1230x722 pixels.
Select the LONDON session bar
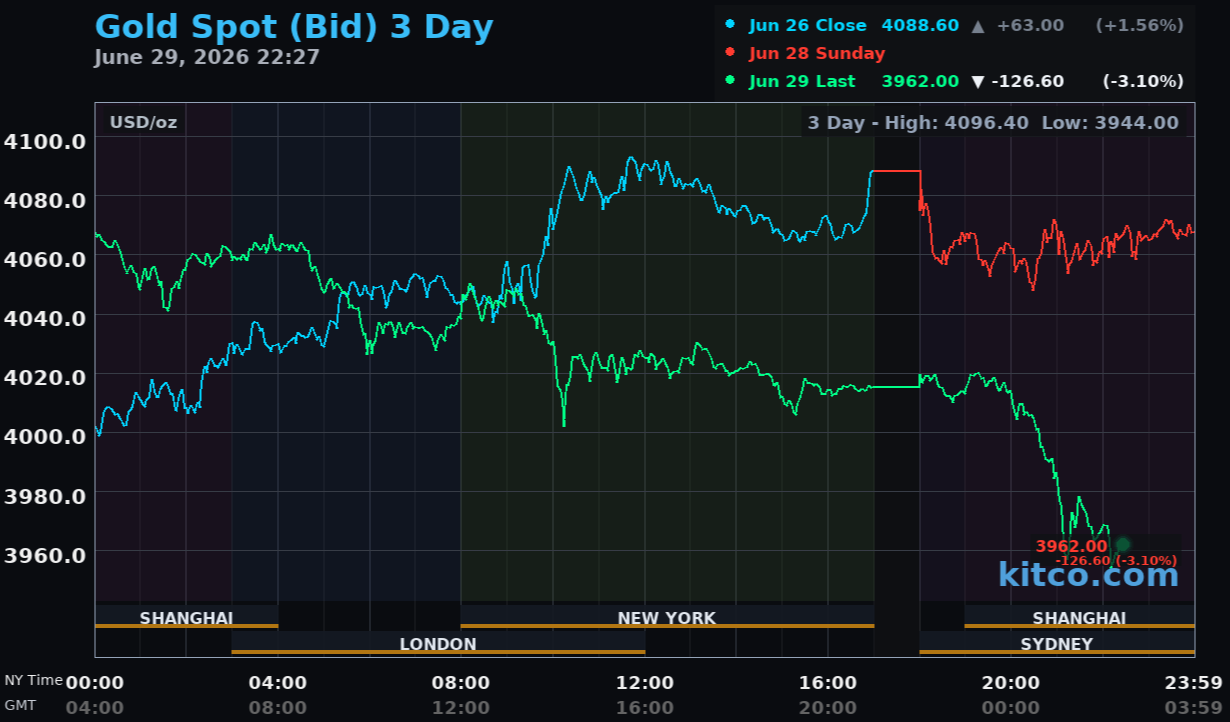438,643
